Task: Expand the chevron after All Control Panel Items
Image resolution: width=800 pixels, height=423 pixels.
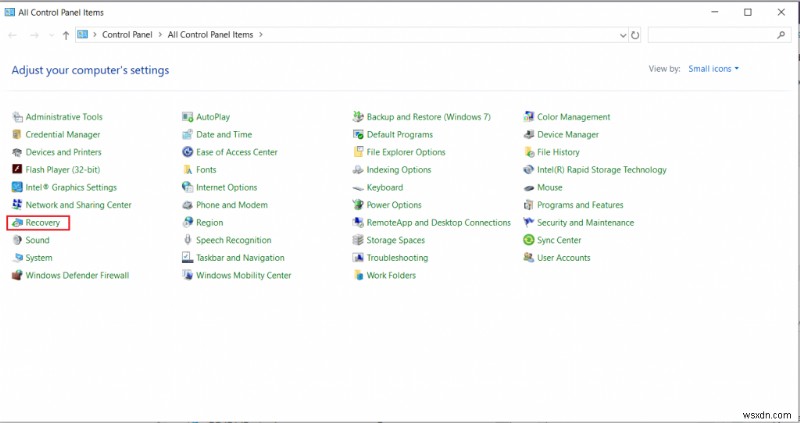Action: pos(261,35)
